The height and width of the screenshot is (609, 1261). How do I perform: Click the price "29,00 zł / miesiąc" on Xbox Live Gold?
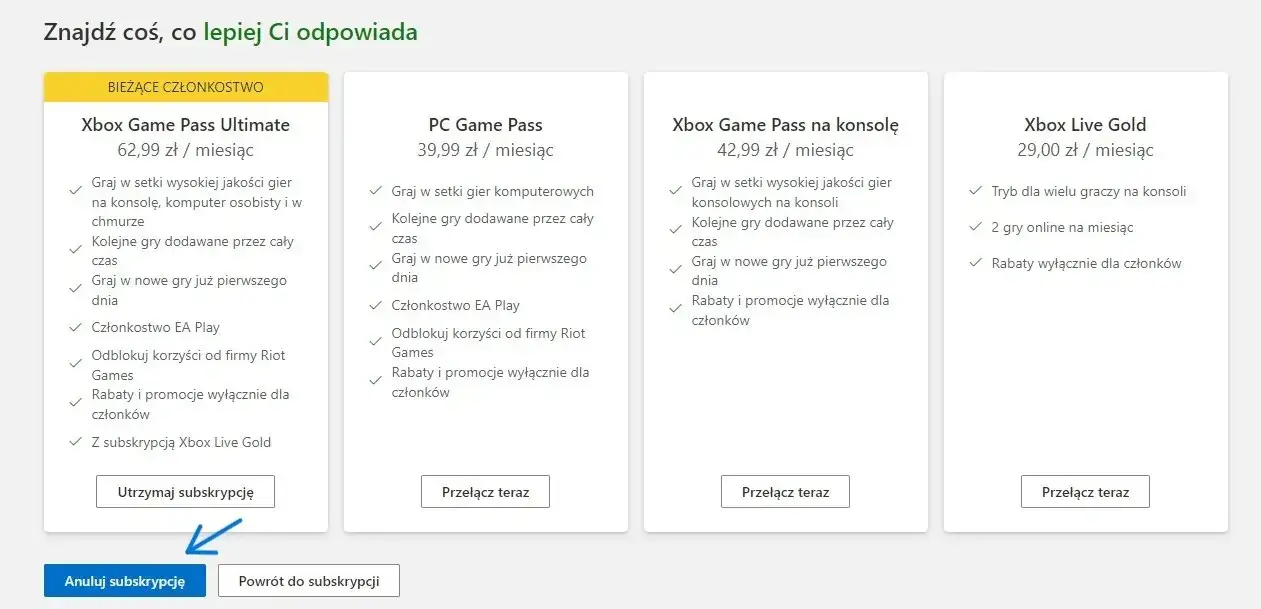1085,150
